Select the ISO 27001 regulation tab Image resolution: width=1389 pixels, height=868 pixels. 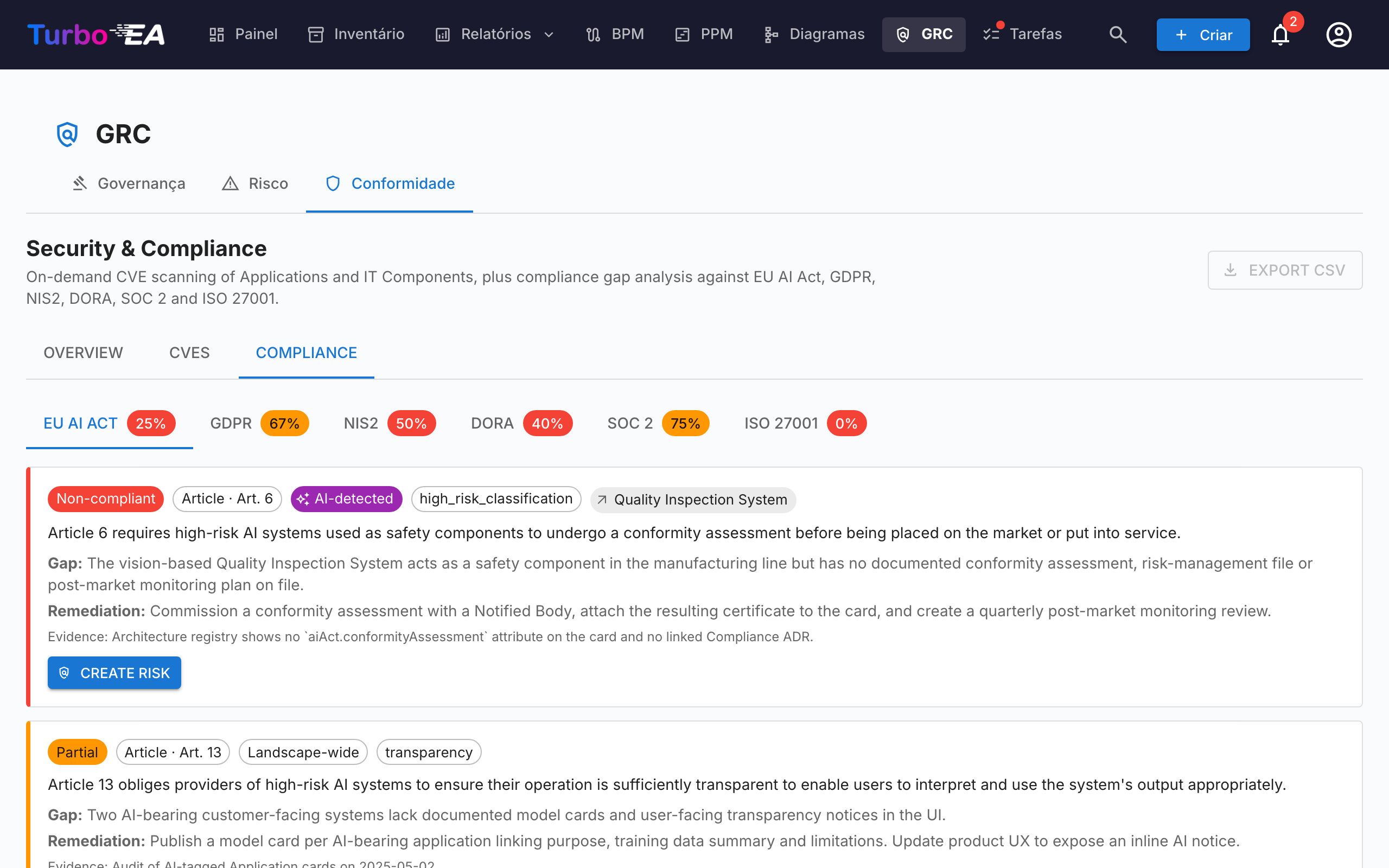tap(805, 423)
